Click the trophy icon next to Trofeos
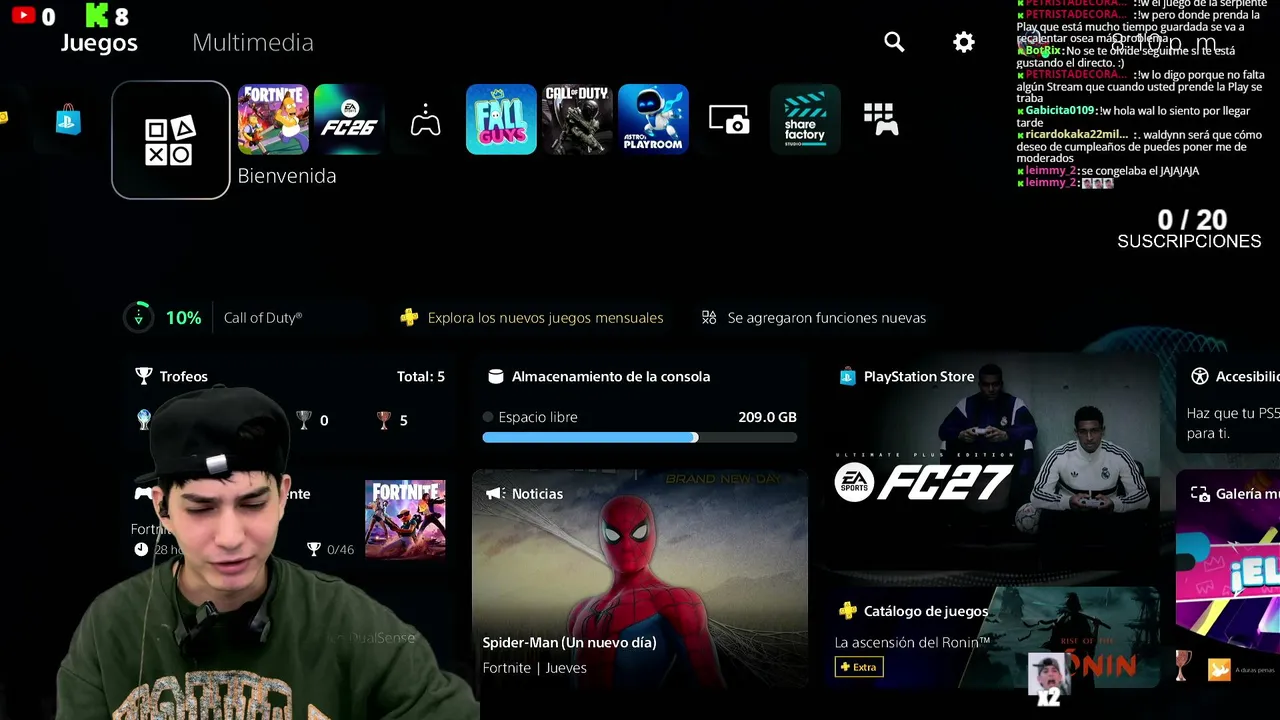The width and height of the screenshot is (1280, 720). click(x=144, y=376)
